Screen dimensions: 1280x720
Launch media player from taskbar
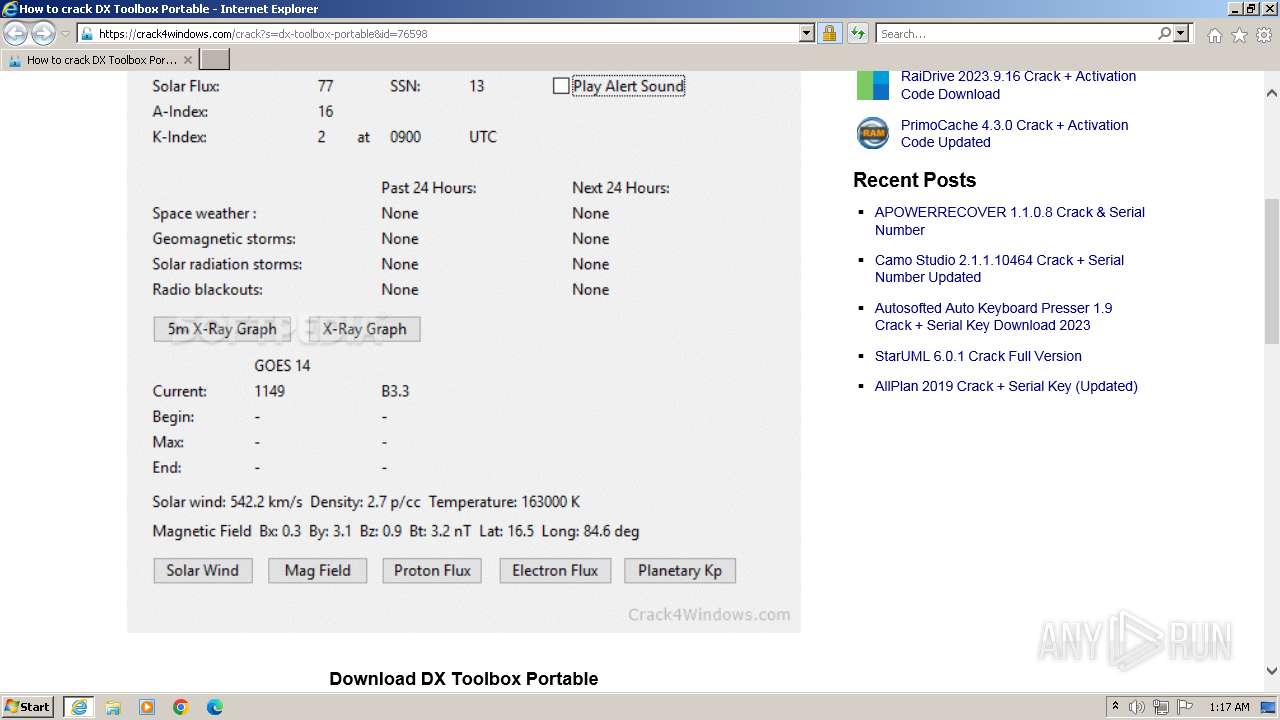(x=147, y=707)
